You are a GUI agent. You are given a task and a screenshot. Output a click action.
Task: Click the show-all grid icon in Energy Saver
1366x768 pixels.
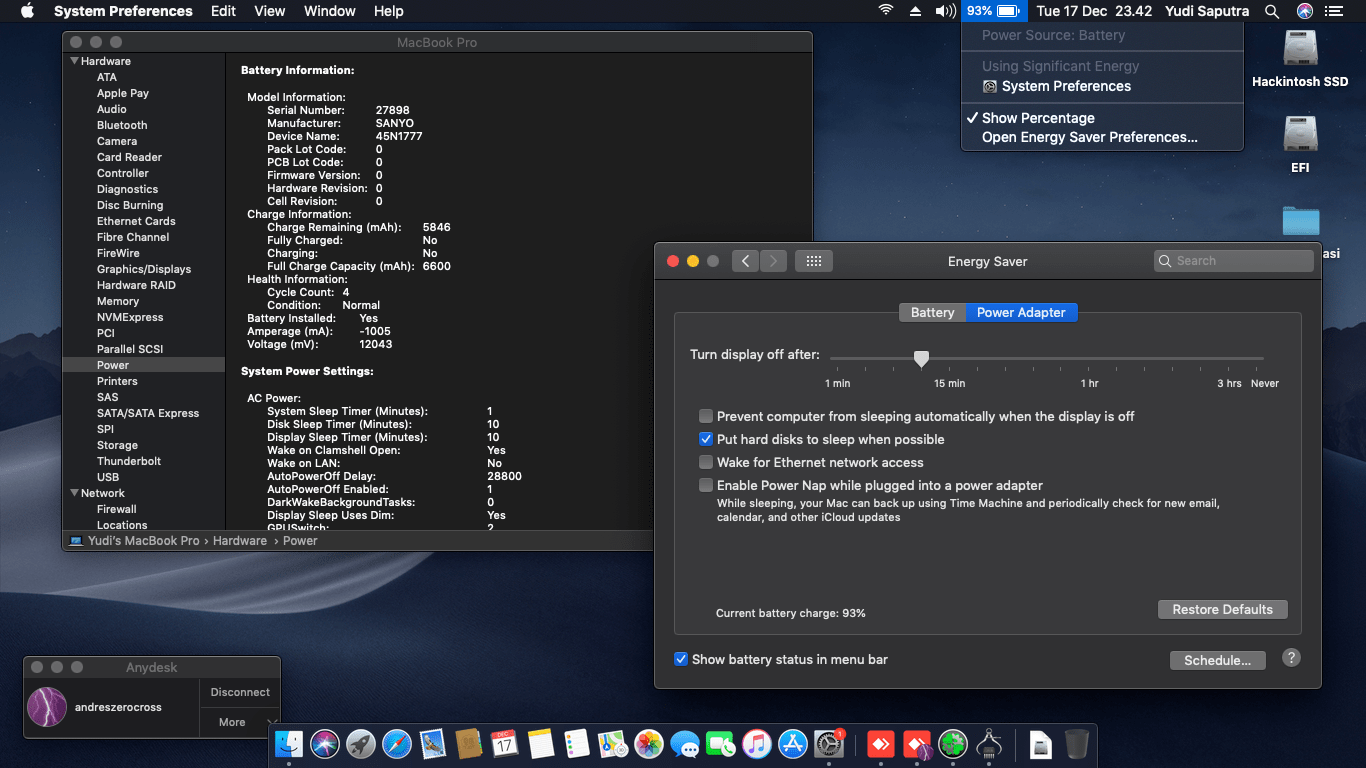coord(813,261)
